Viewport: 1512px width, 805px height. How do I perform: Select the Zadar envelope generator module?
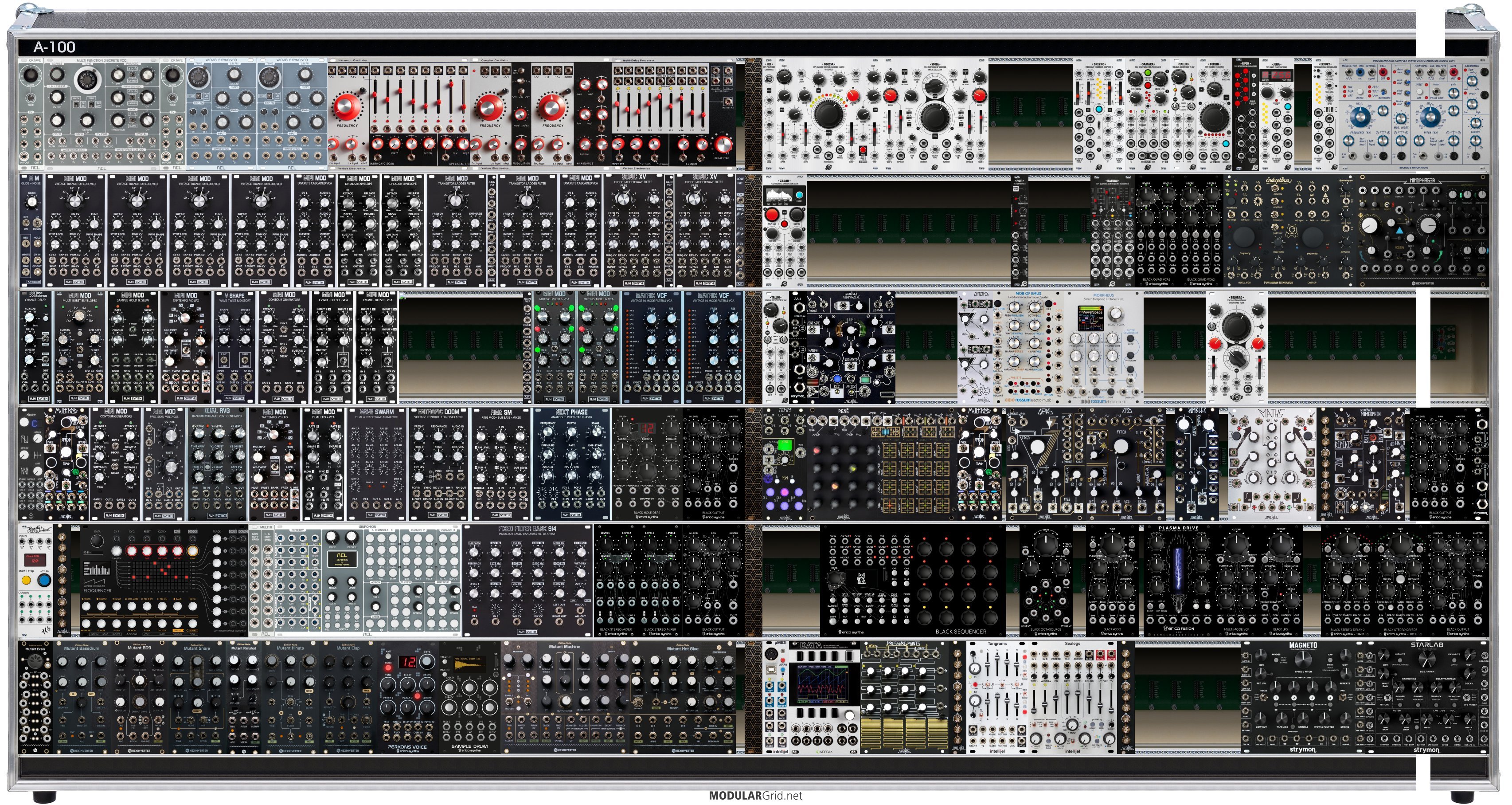[784, 231]
